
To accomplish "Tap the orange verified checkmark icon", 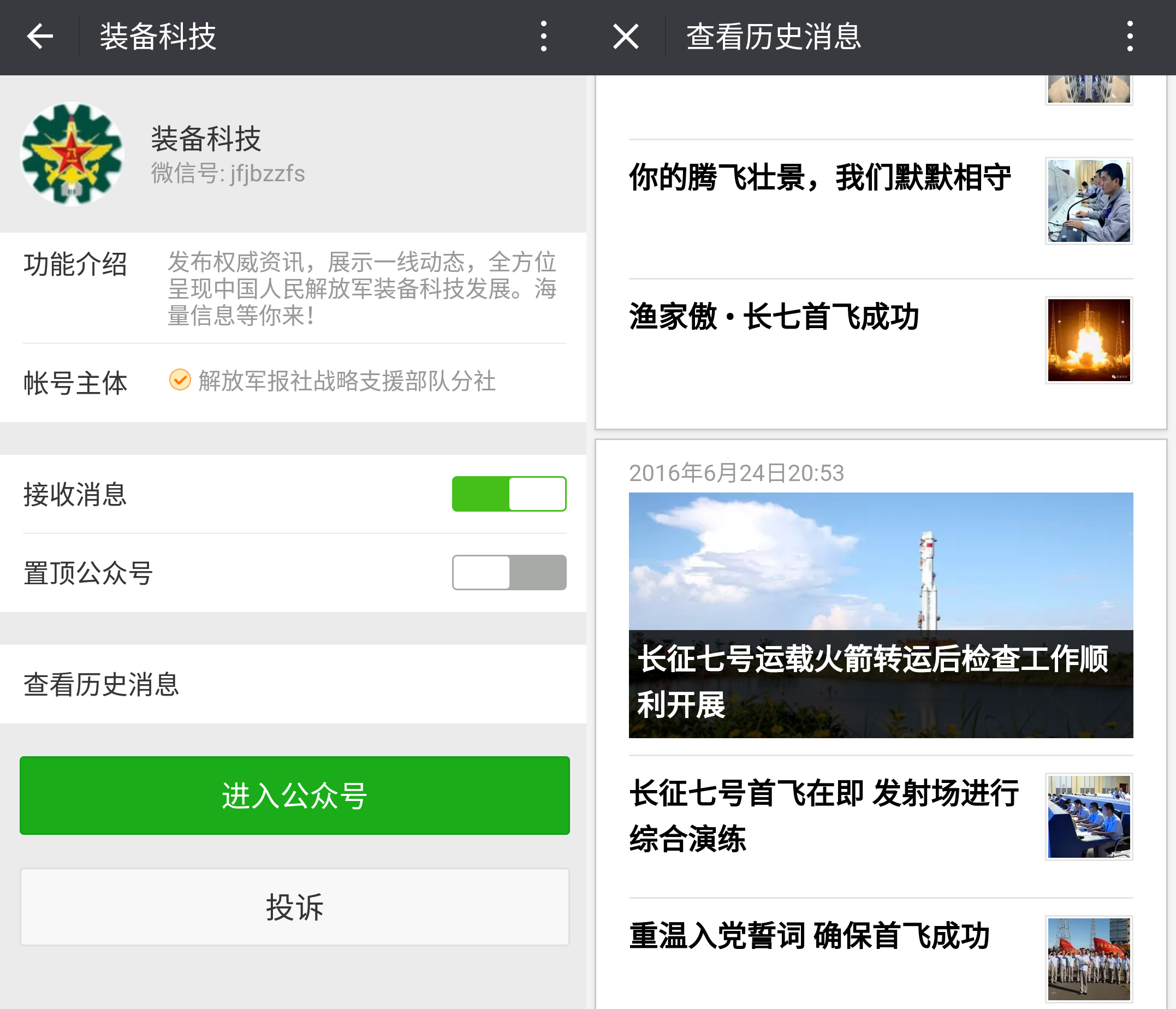I will click(x=180, y=379).
